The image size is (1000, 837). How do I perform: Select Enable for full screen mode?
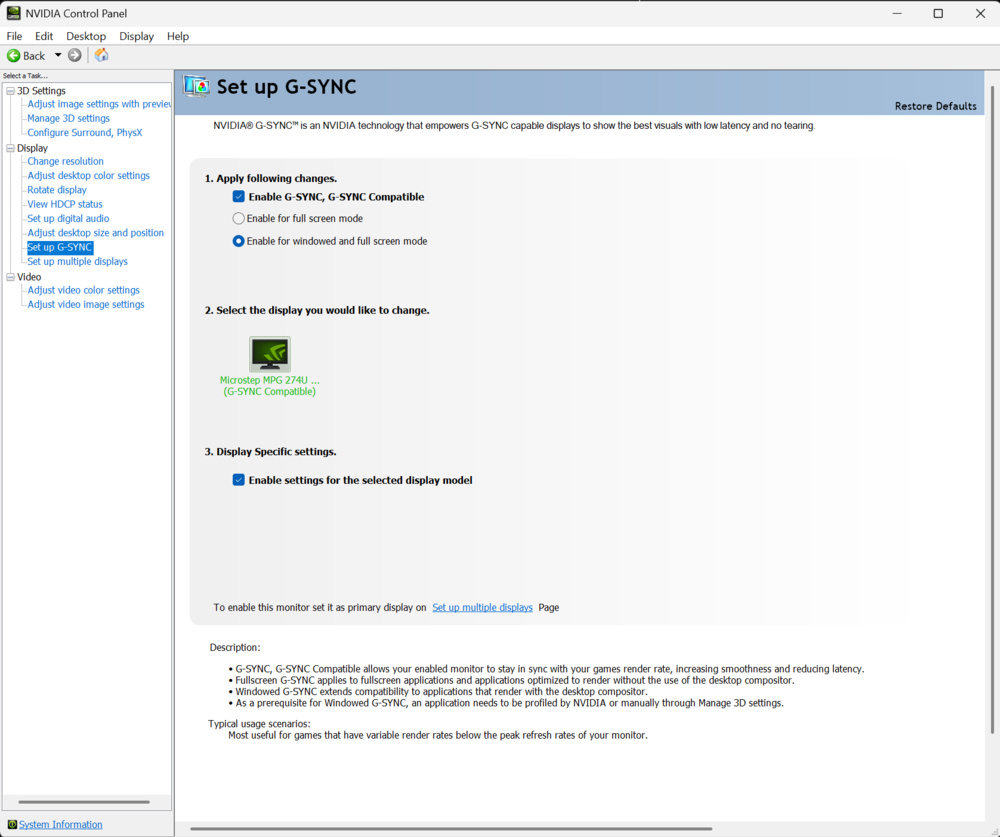238,218
